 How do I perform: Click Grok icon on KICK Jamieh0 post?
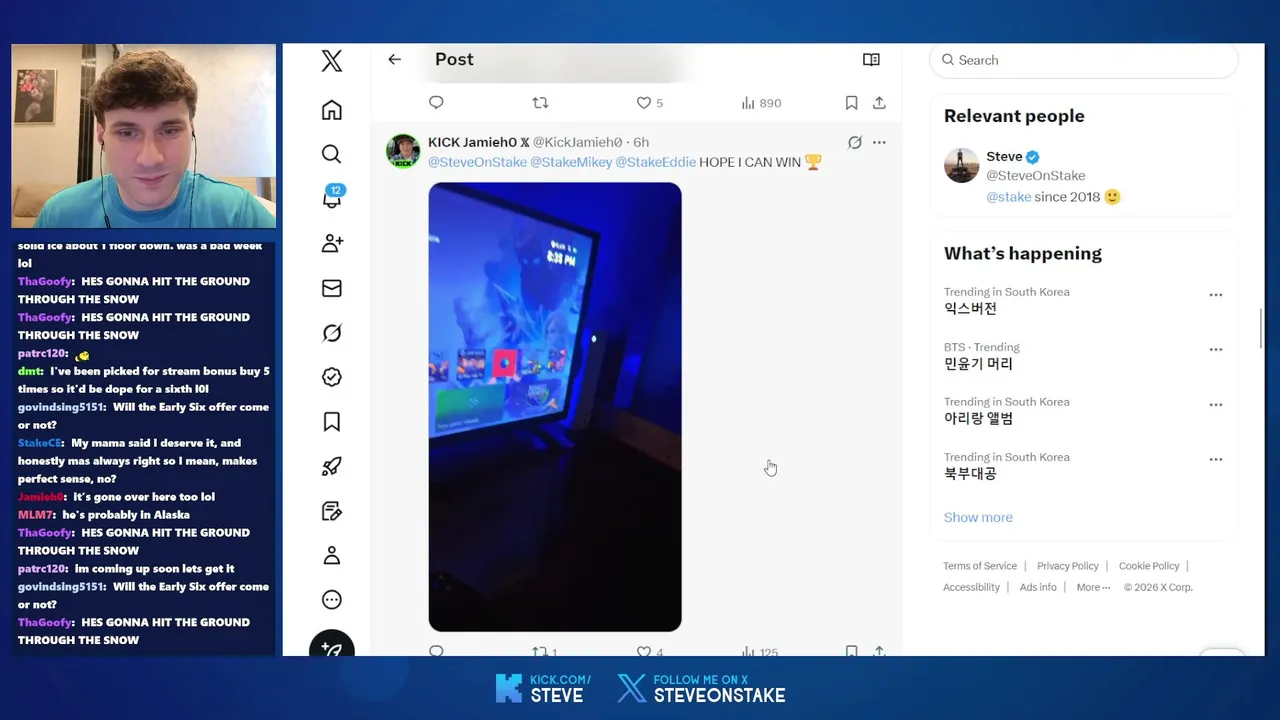tap(855, 142)
